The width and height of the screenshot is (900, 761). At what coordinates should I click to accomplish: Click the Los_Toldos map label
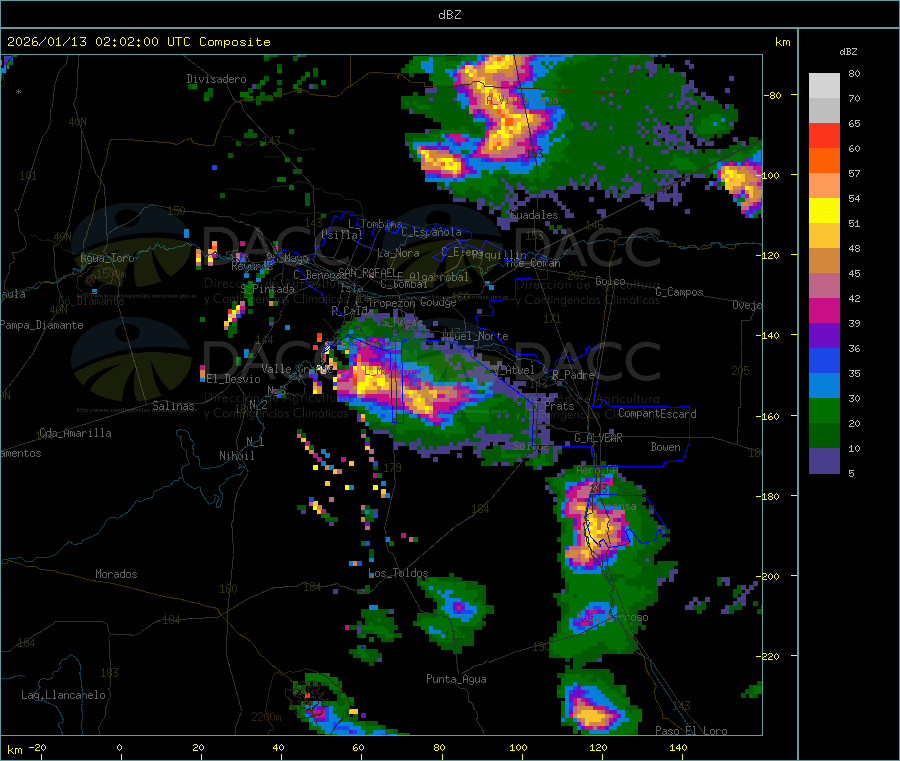click(x=398, y=573)
